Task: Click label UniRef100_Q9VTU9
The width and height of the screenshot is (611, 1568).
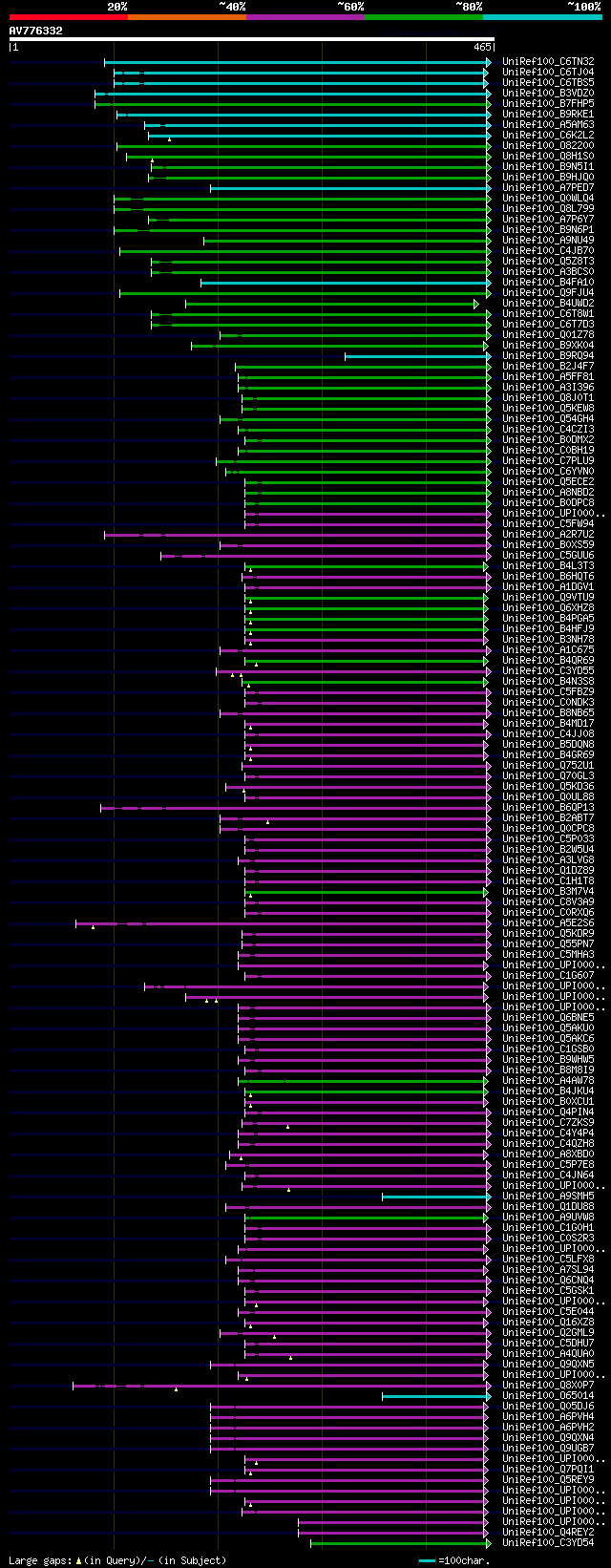Action: (548, 598)
